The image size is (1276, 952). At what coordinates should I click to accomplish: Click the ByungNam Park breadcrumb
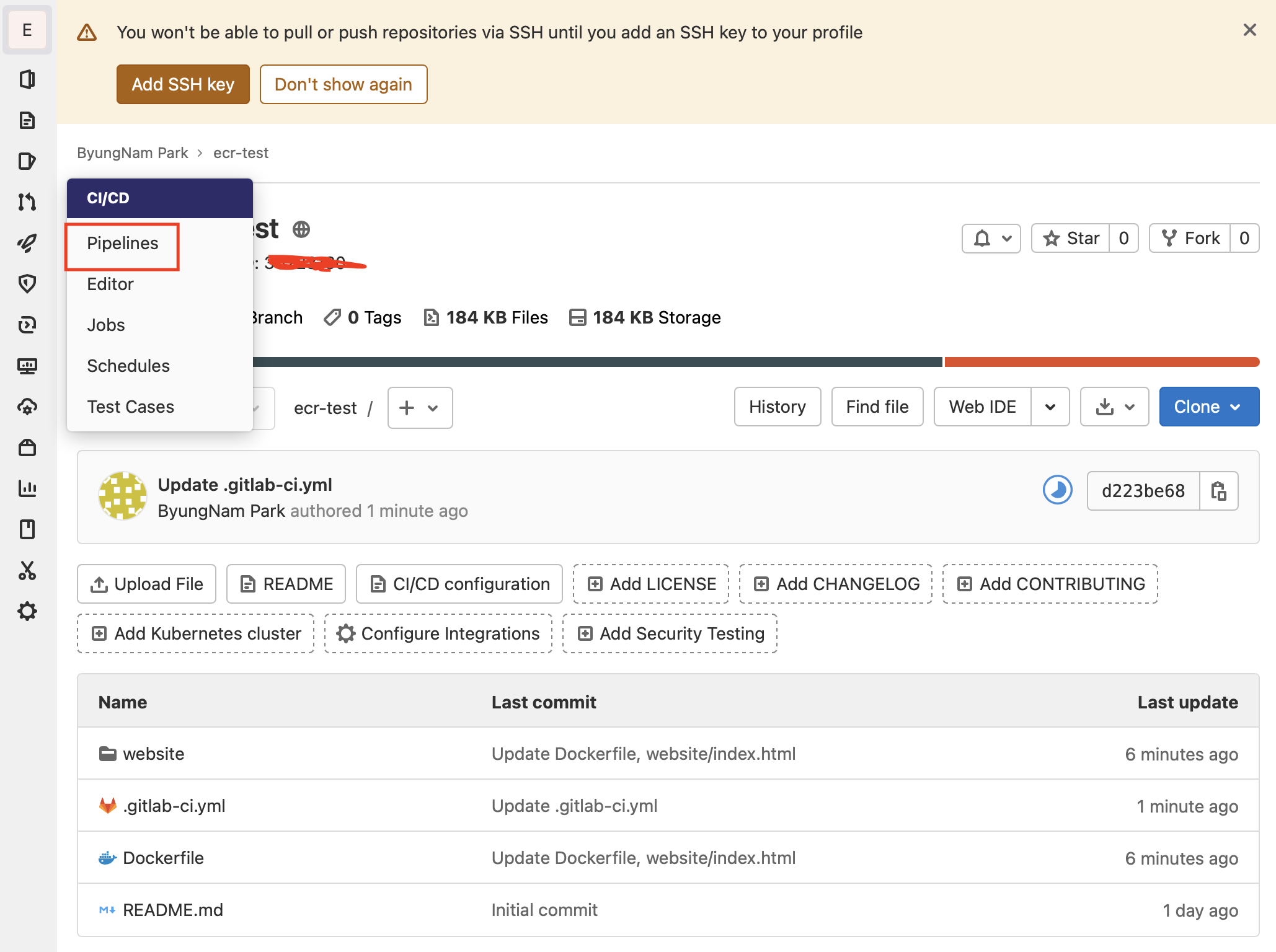[133, 153]
